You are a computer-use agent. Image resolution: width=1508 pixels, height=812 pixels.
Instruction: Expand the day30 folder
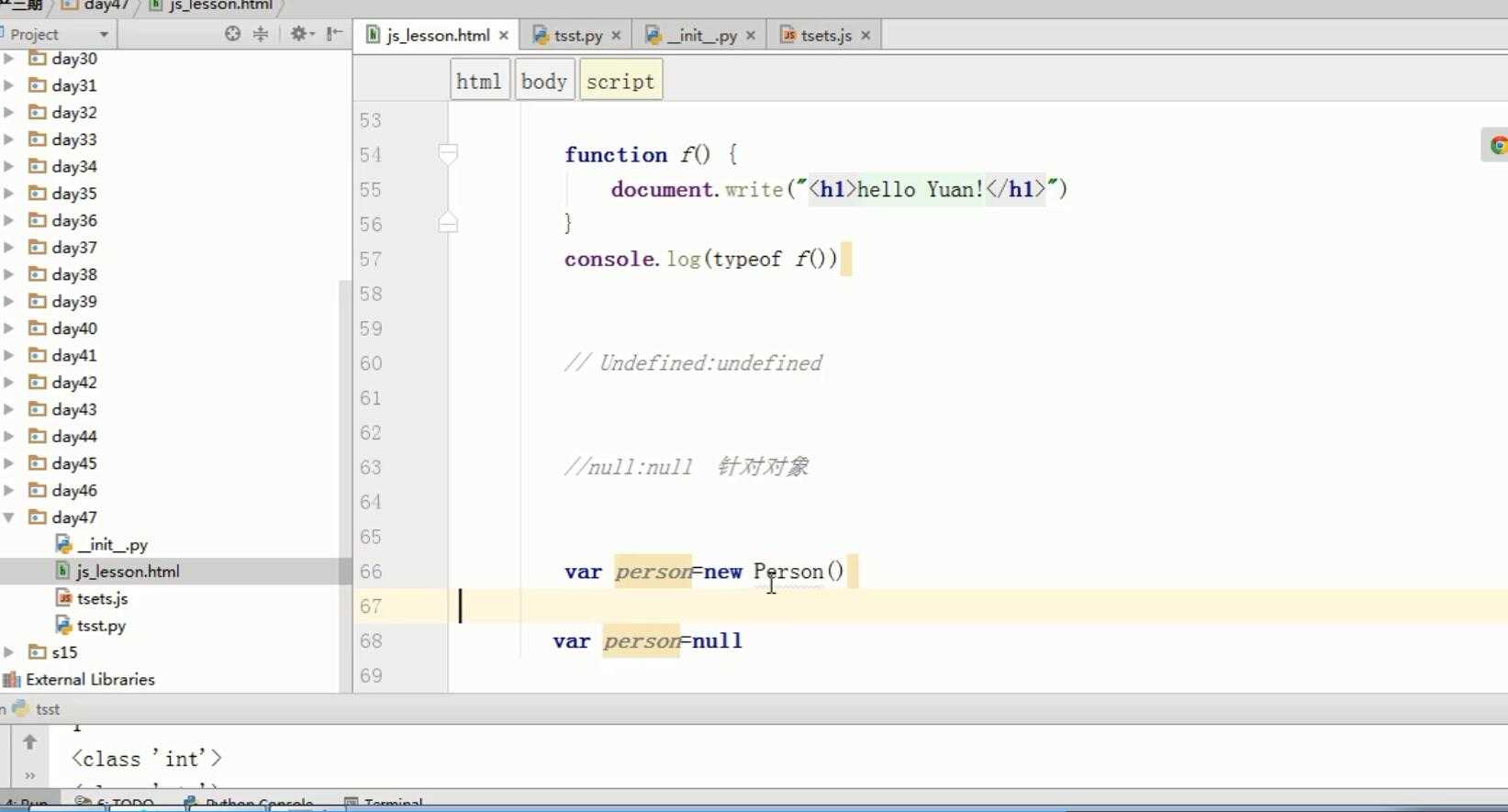pyautogui.click(x=8, y=58)
